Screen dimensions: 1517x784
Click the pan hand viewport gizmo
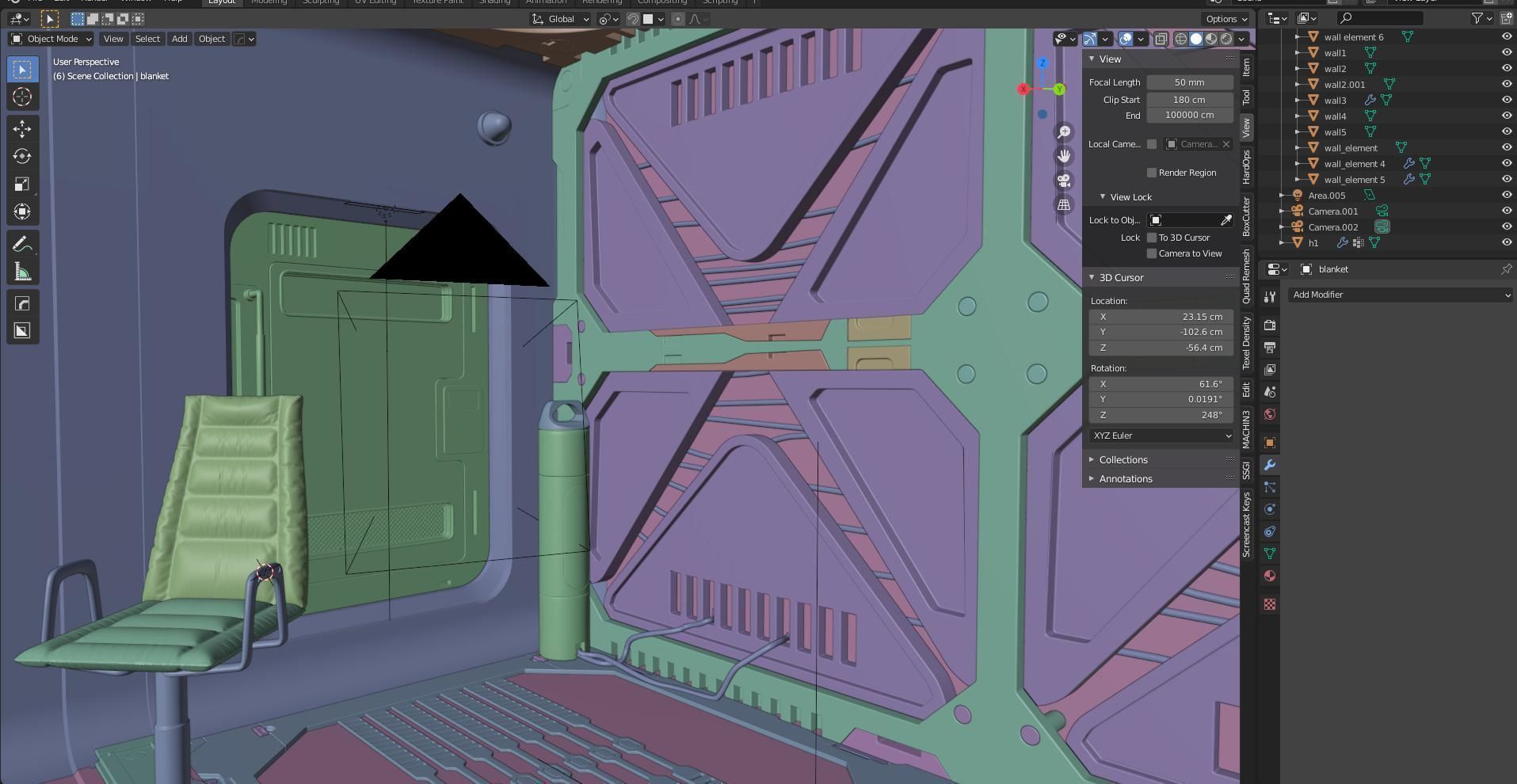tap(1064, 156)
